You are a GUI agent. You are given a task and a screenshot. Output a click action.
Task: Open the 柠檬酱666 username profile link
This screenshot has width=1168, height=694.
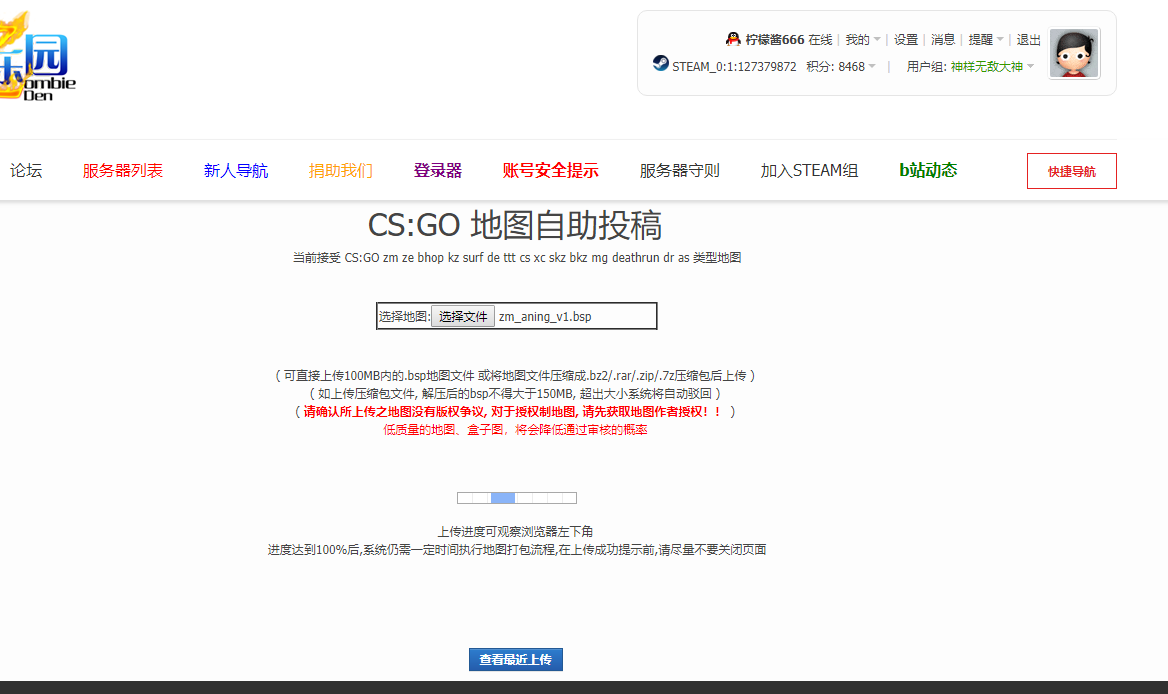pyautogui.click(x=775, y=40)
